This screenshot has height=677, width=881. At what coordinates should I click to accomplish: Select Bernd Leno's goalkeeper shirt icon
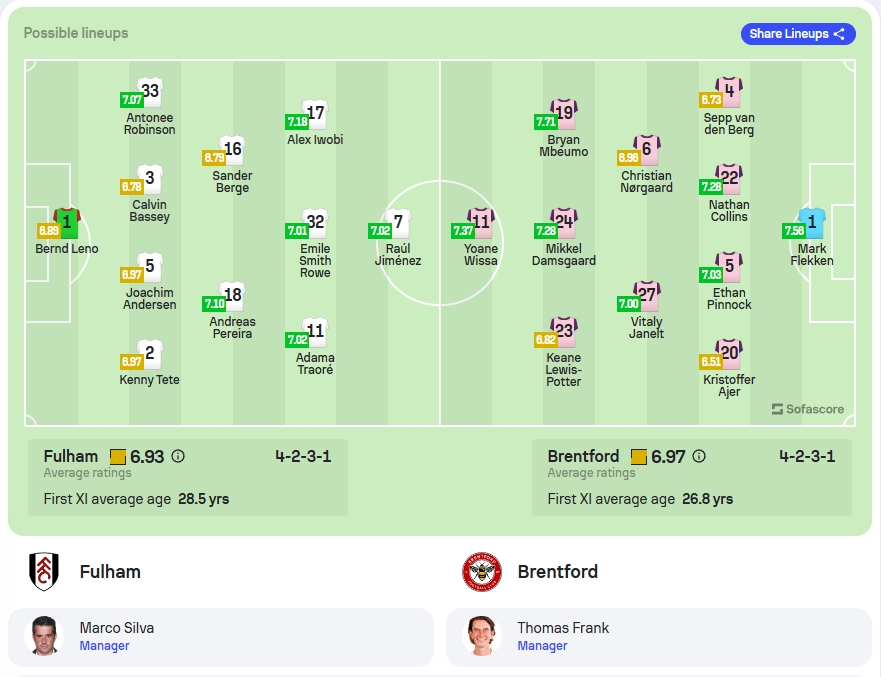tap(67, 222)
